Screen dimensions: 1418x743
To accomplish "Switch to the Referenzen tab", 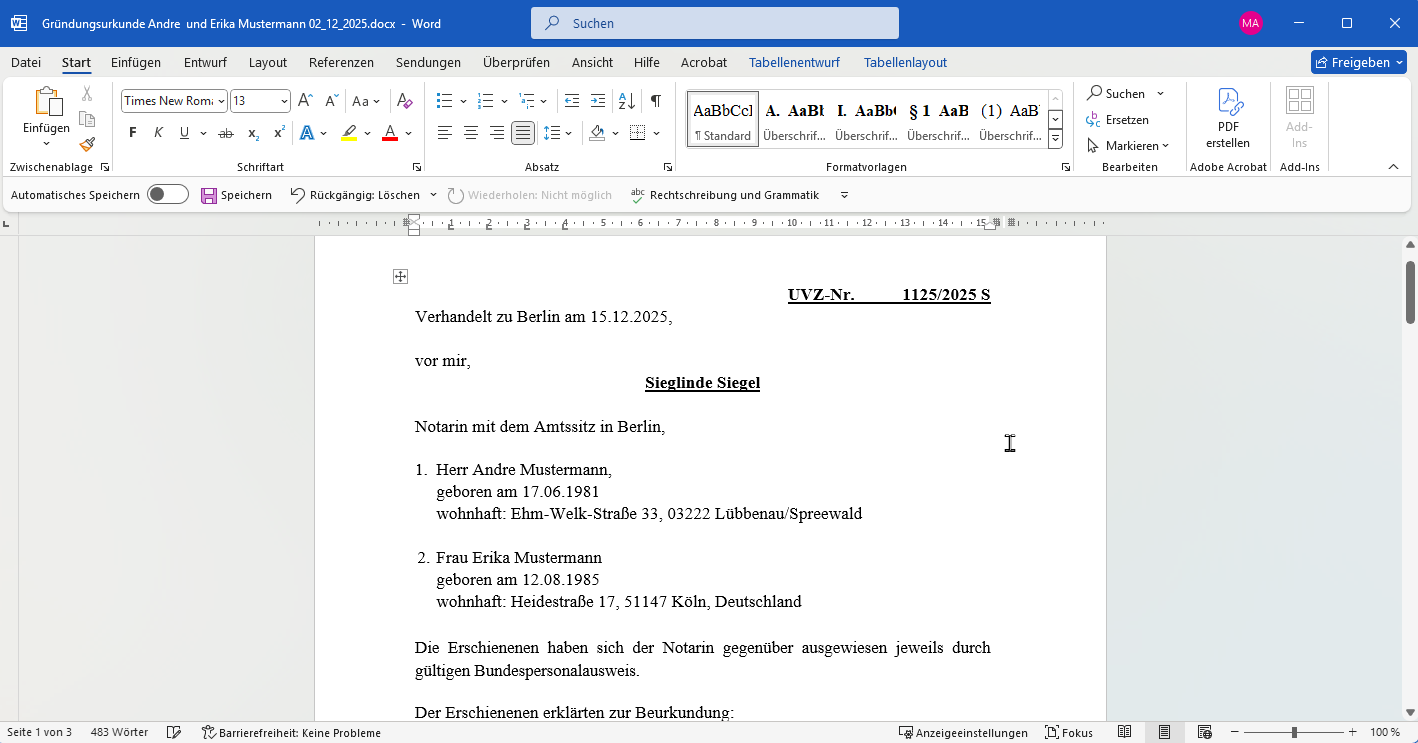I will [341, 62].
